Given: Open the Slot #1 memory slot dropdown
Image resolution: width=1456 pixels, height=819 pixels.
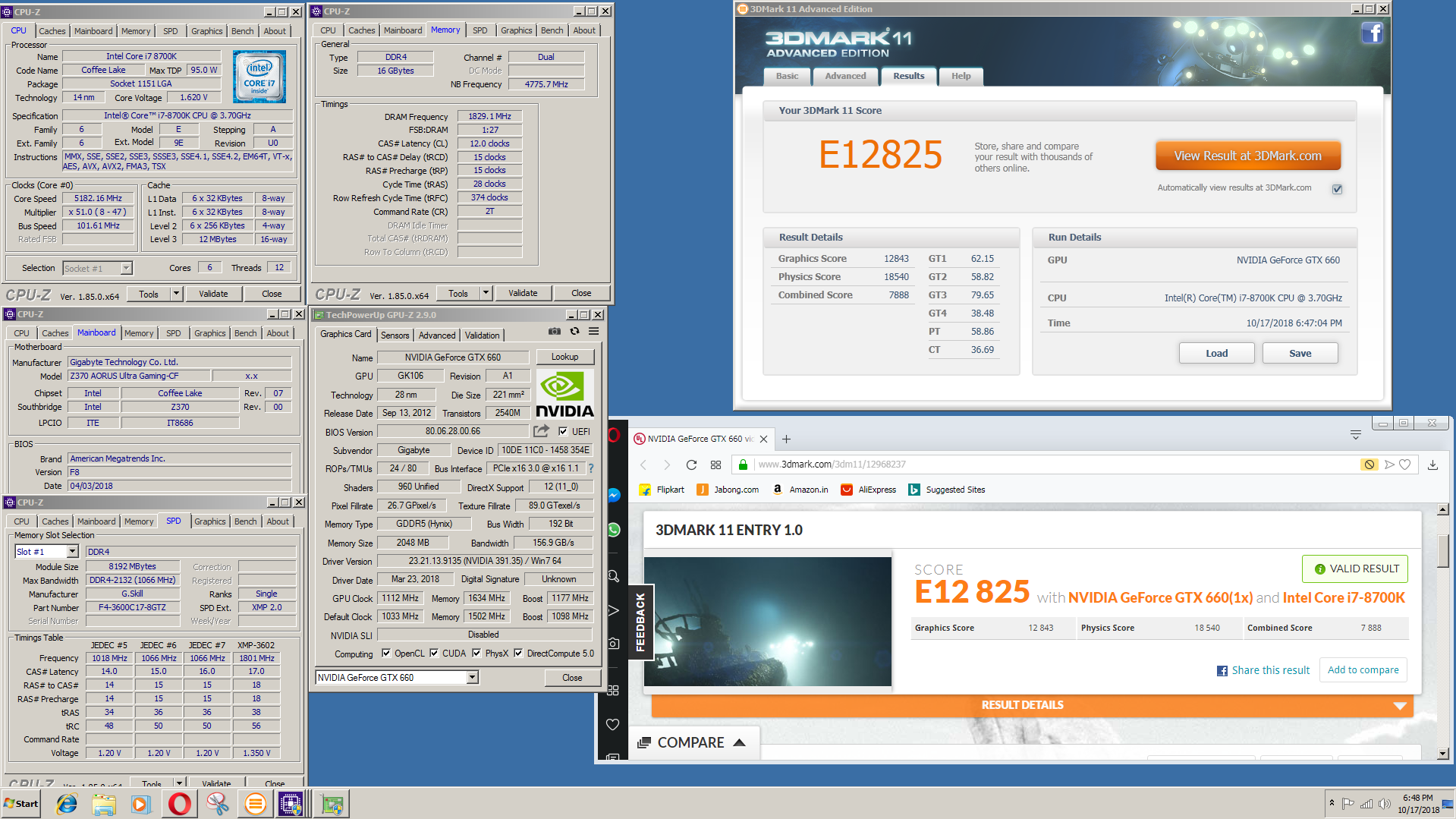Looking at the screenshot, I should 73,552.
